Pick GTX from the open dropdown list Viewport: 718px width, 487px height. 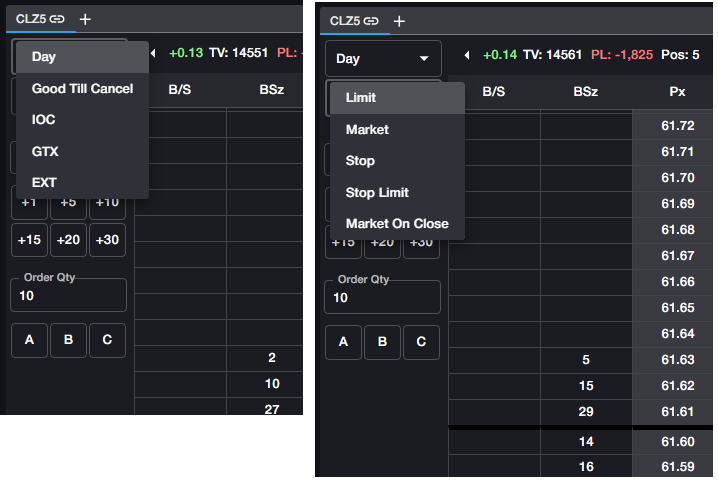45,151
